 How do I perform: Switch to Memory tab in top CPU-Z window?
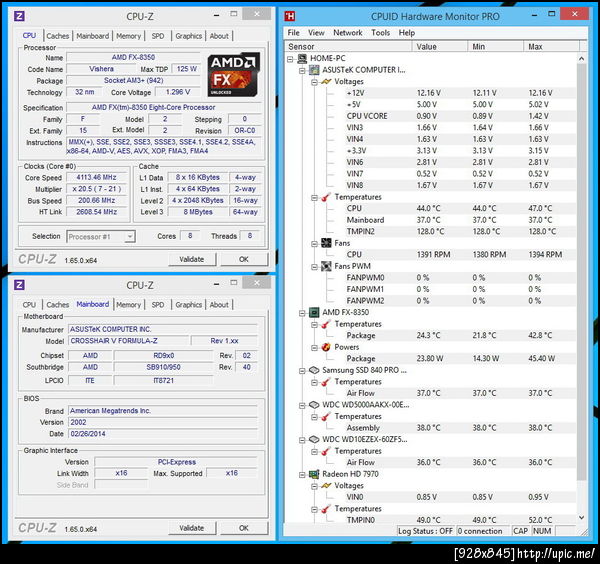click(x=129, y=36)
